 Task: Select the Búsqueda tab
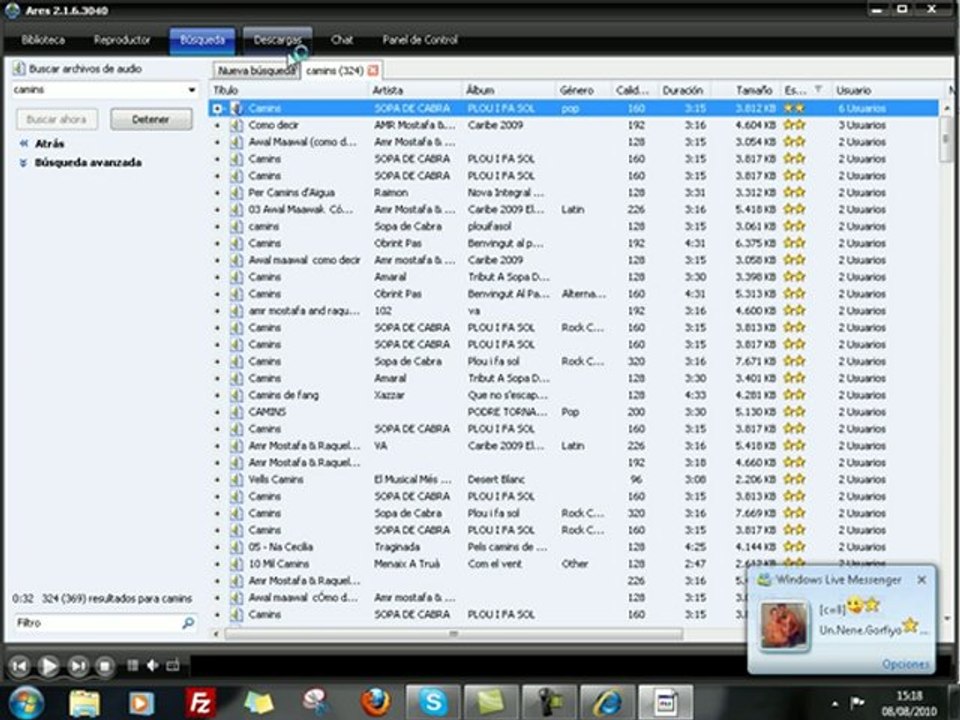coord(202,40)
